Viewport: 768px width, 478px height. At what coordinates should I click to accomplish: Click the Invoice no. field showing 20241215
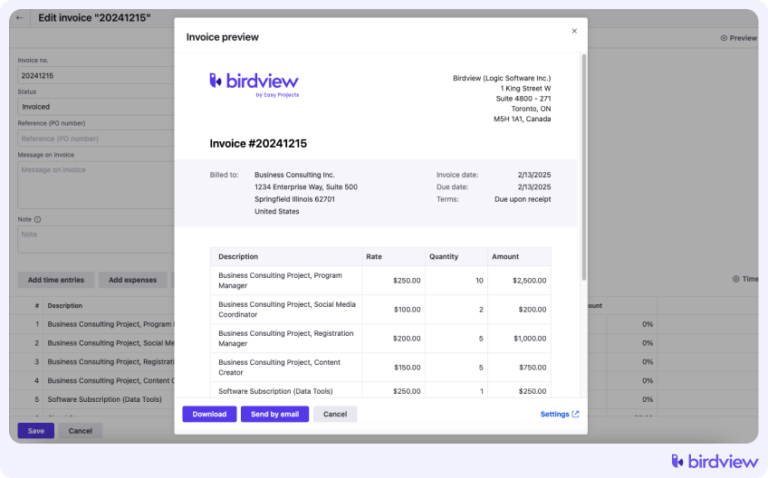tap(96, 75)
